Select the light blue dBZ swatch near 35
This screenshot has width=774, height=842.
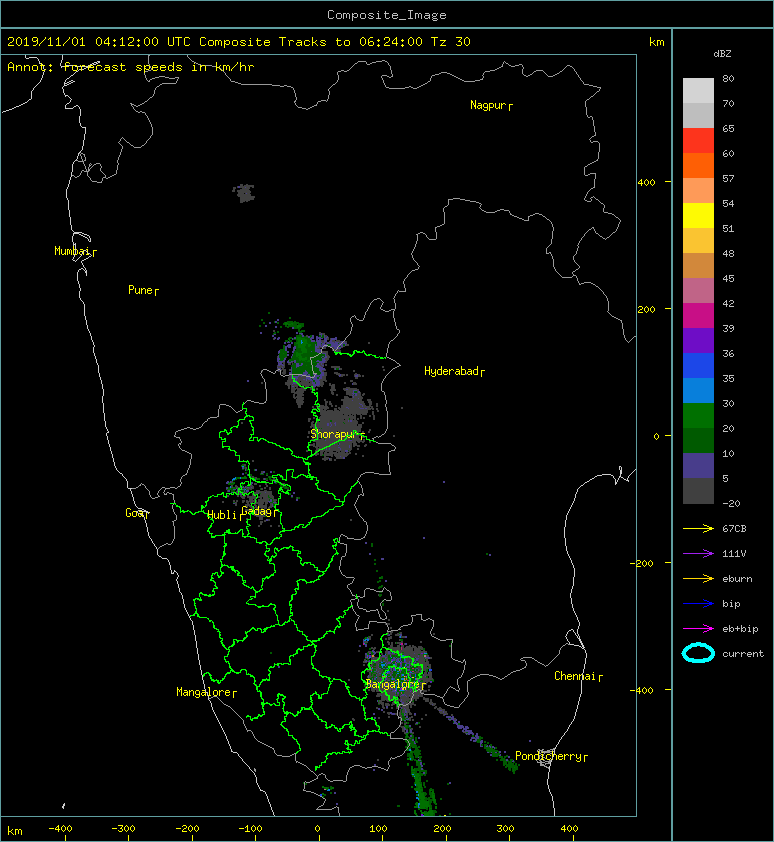(698, 390)
